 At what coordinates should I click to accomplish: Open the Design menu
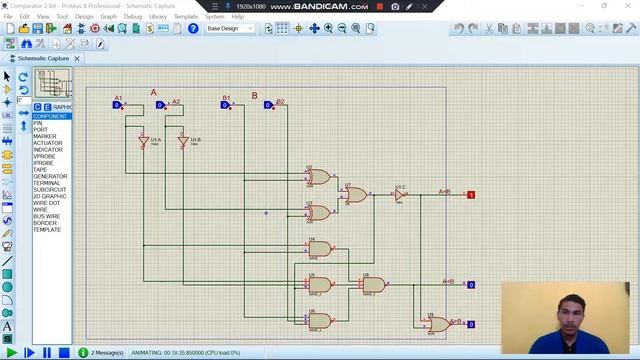click(84, 17)
